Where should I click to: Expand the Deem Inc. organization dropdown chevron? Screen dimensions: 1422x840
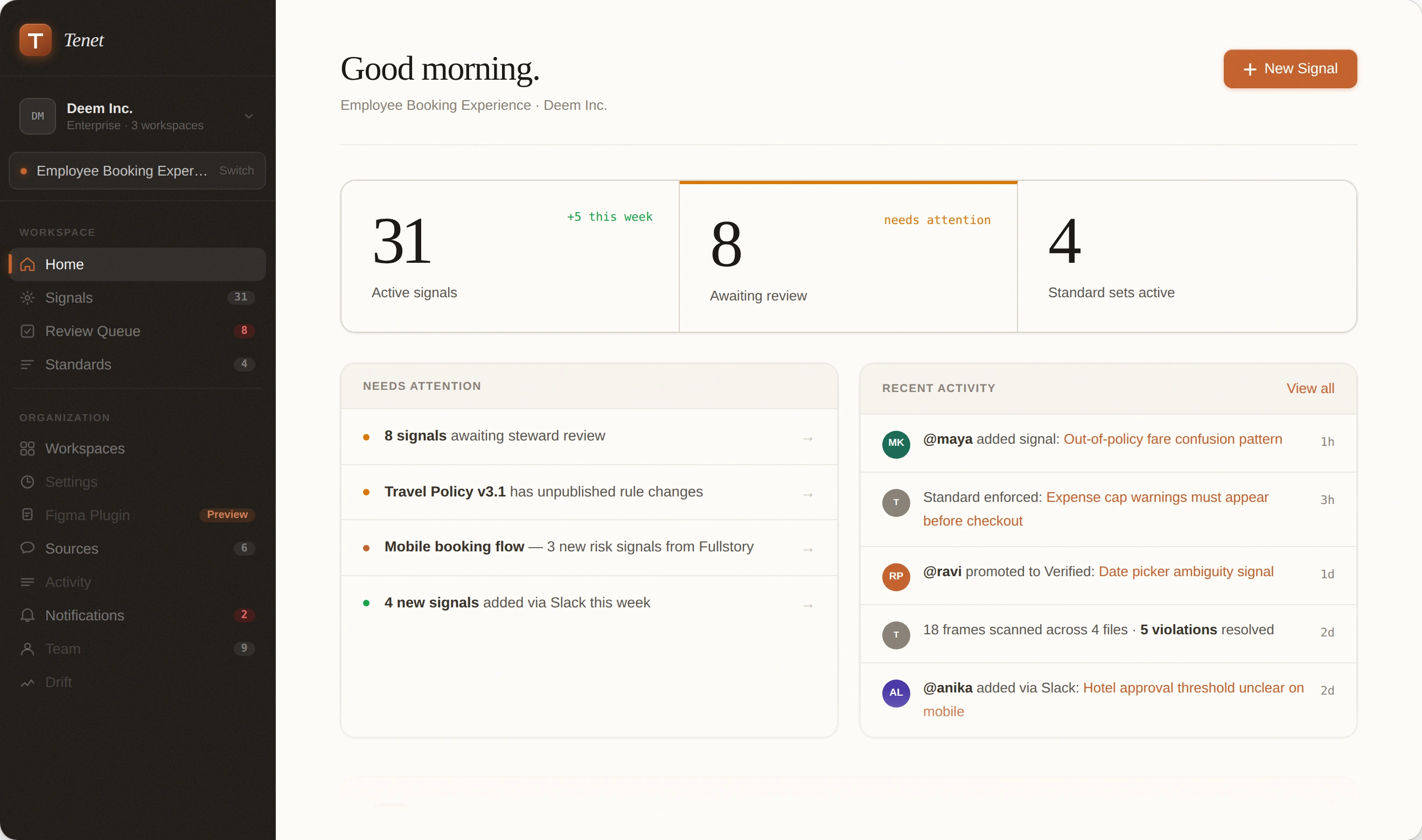pos(248,117)
